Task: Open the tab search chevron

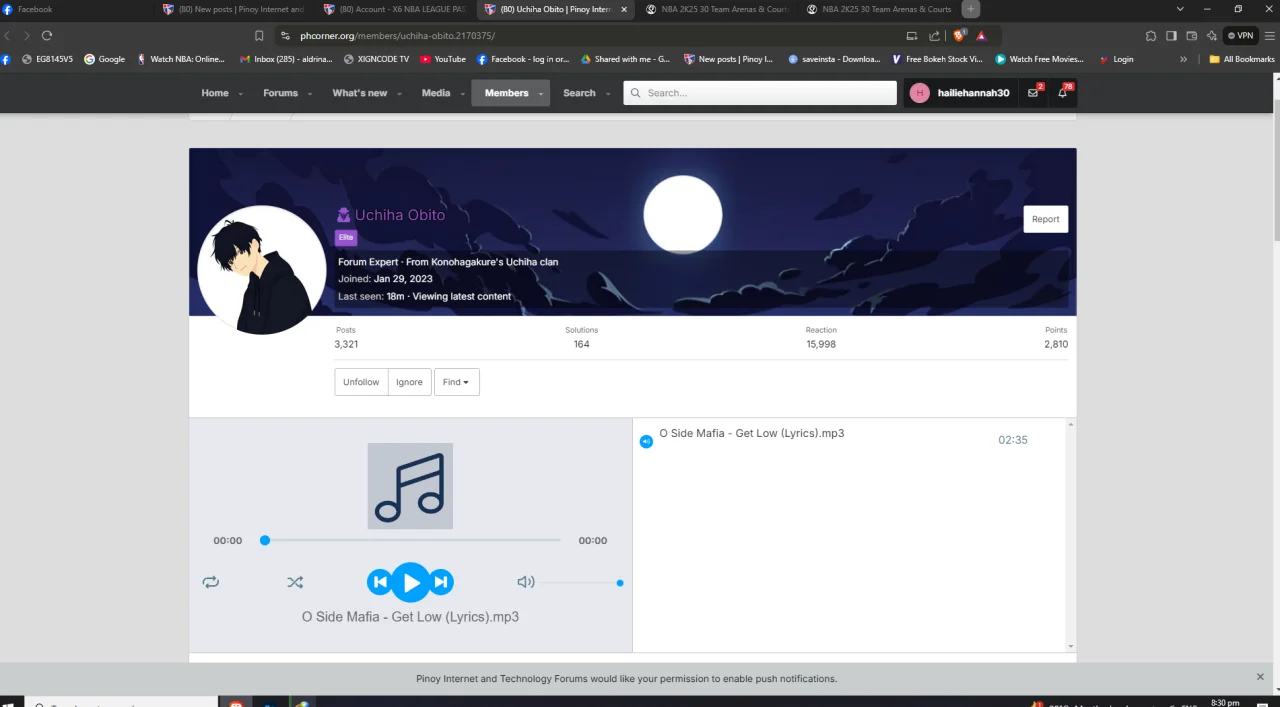Action: [1180, 9]
